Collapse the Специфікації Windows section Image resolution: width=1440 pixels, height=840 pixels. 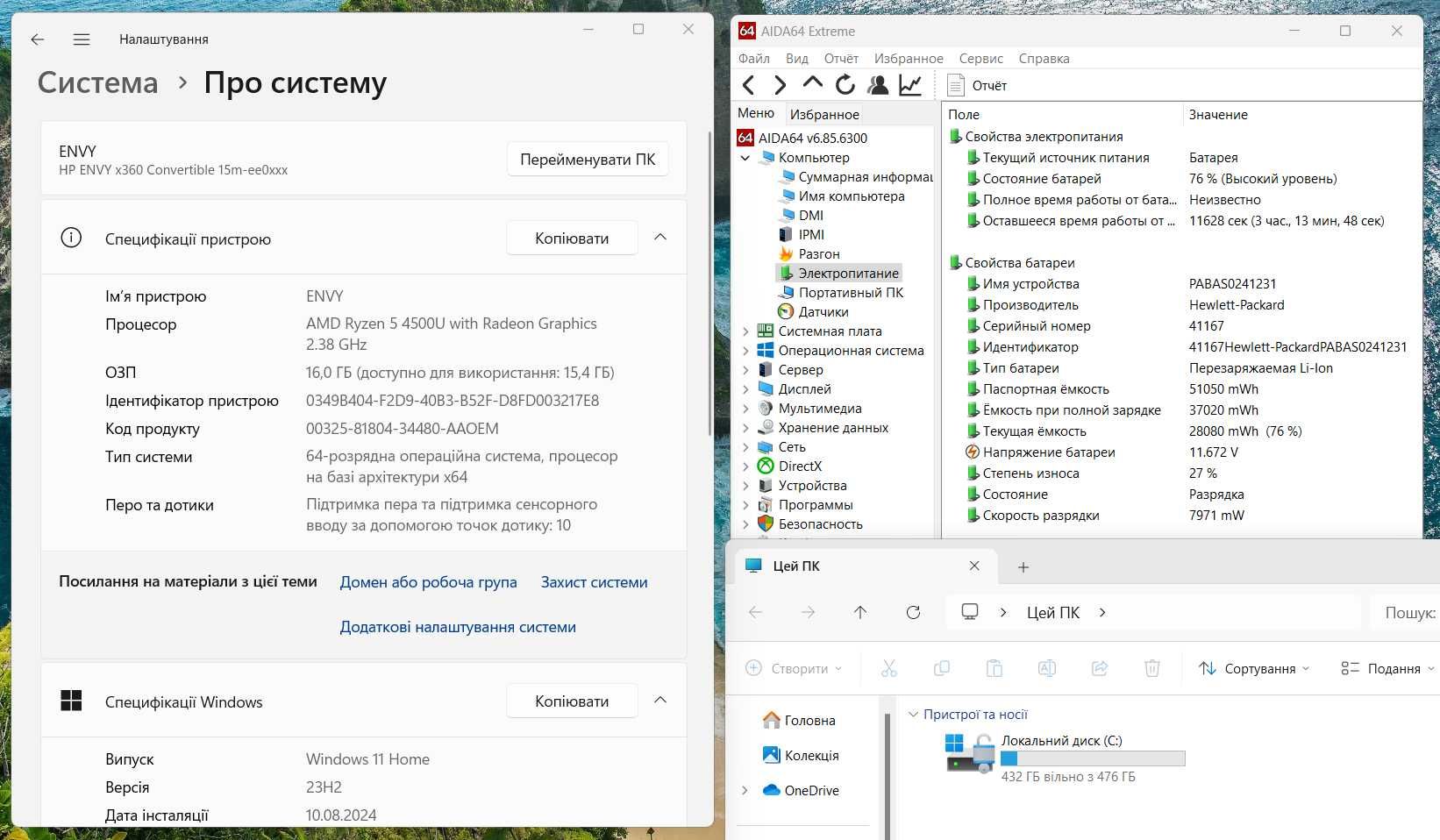click(660, 701)
